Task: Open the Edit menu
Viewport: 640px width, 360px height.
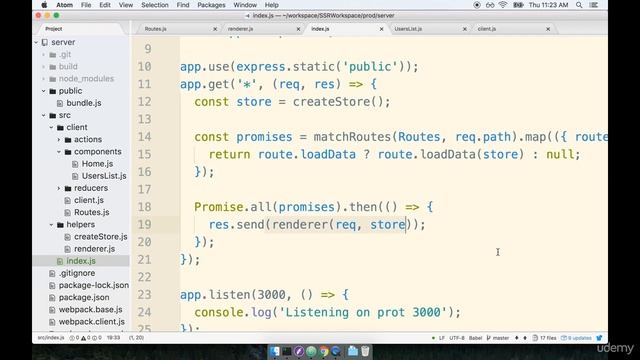Action: tap(105, 5)
